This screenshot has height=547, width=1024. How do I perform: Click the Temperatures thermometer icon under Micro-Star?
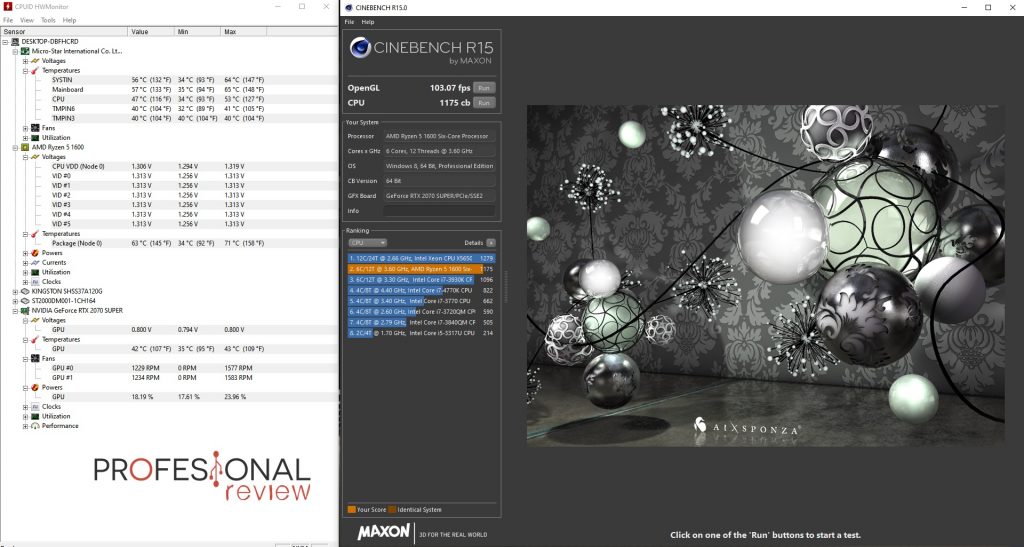35,70
